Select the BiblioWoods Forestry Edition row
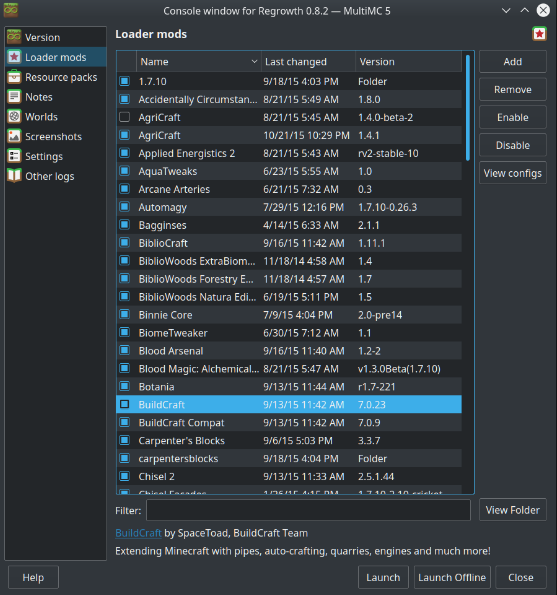Image resolution: width=557 pixels, height=595 pixels. (x=289, y=279)
